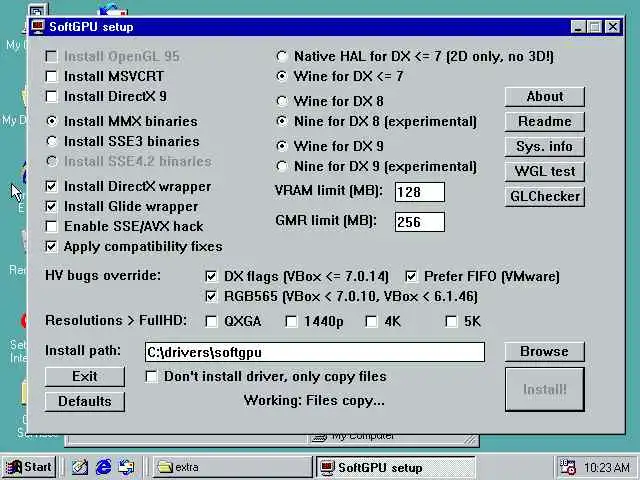
Task: Browse for install path
Action: coord(544,352)
